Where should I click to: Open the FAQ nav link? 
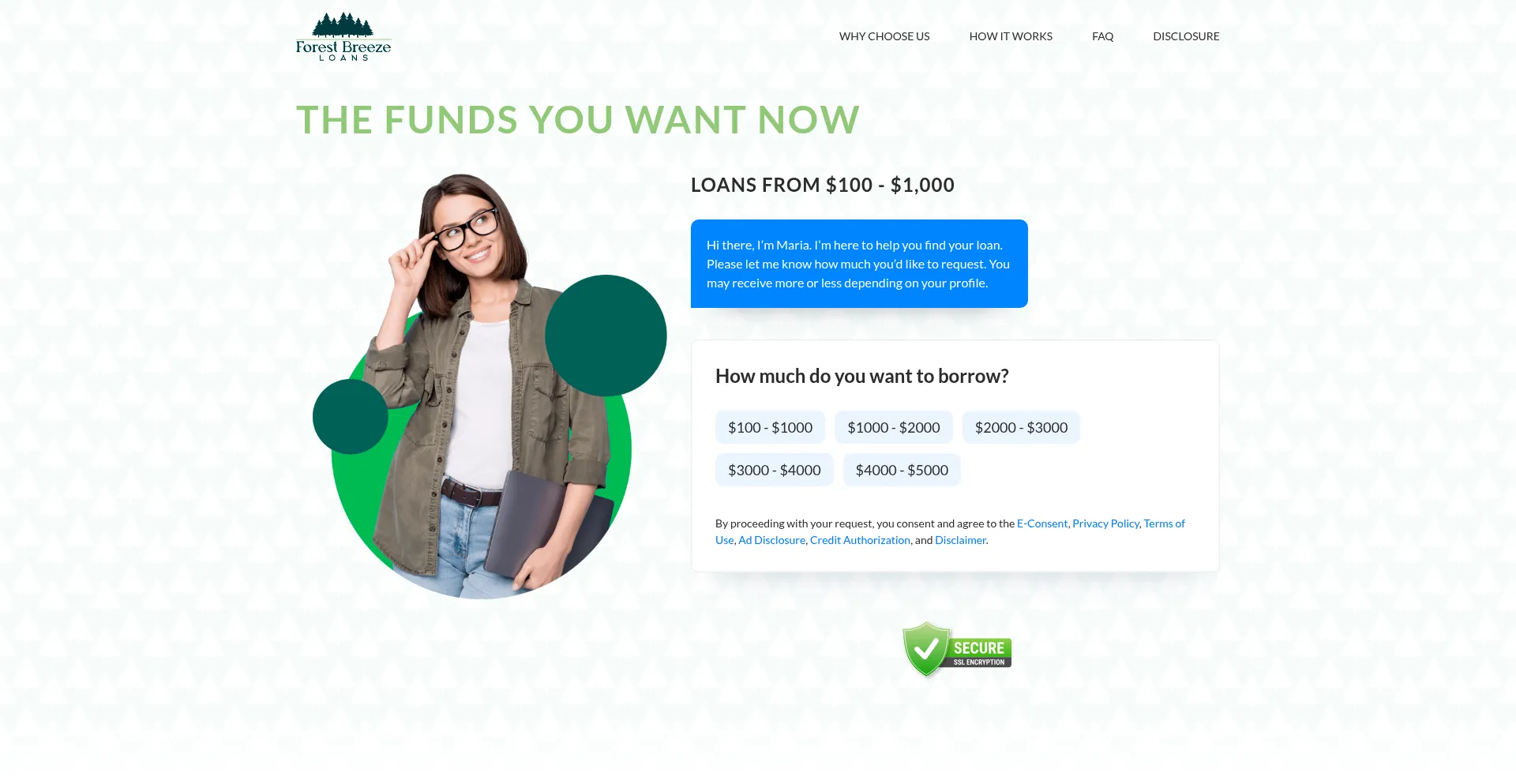coord(1102,36)
